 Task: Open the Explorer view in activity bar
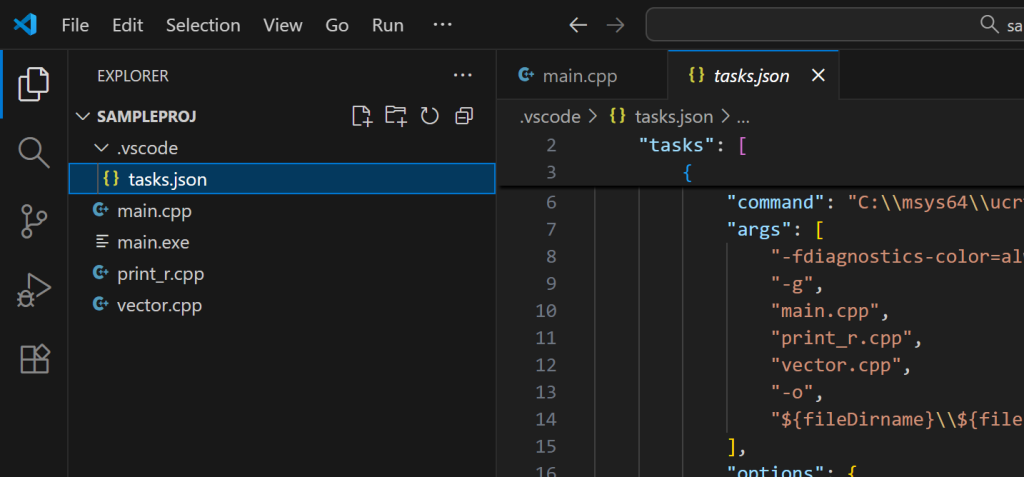pos(34,84)
